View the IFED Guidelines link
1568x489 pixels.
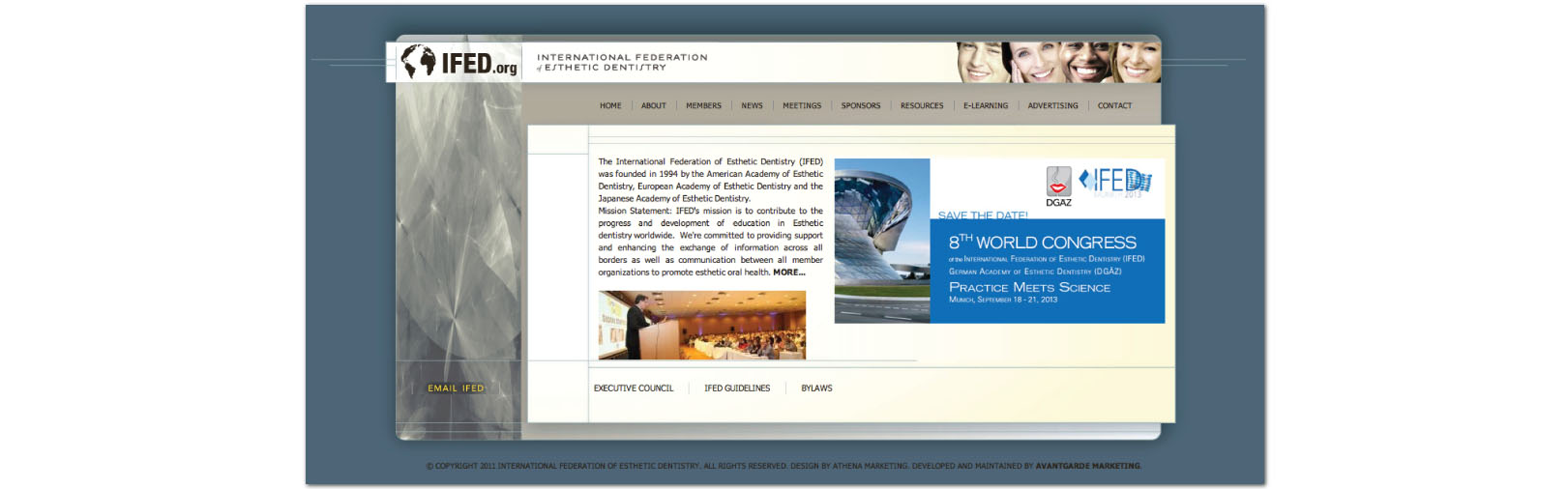[x=737, y=388]
